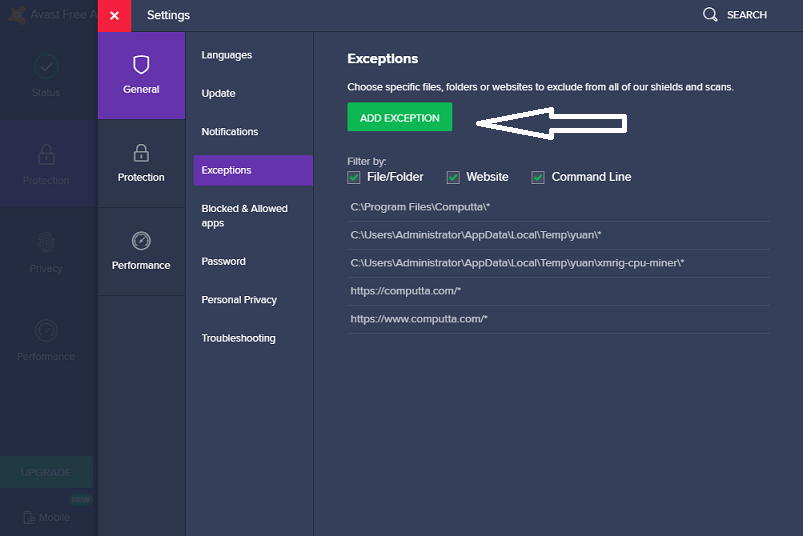Click the UPGRADE button in main window

tap(46, 472)
